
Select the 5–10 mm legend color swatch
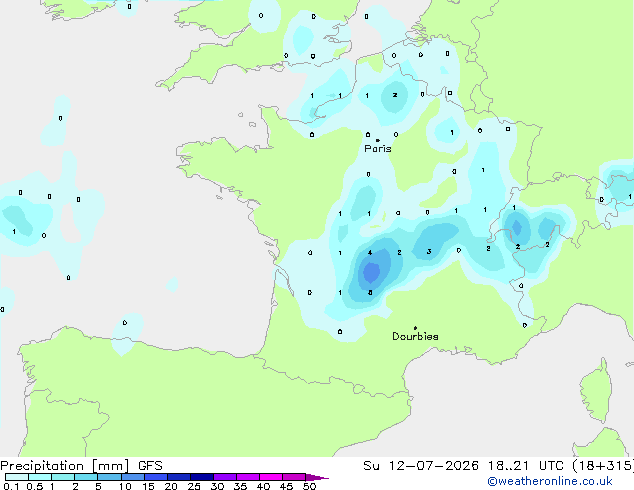(109, 477)
